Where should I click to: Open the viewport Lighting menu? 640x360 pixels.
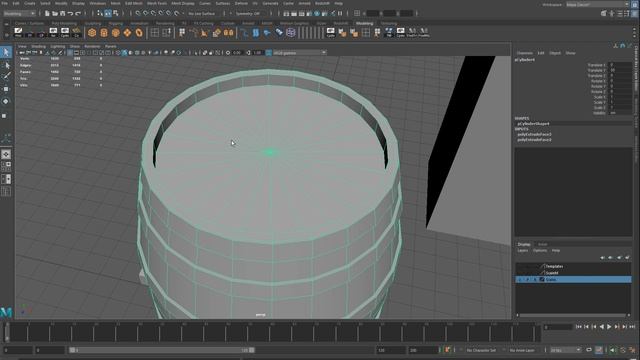[58, 46]
